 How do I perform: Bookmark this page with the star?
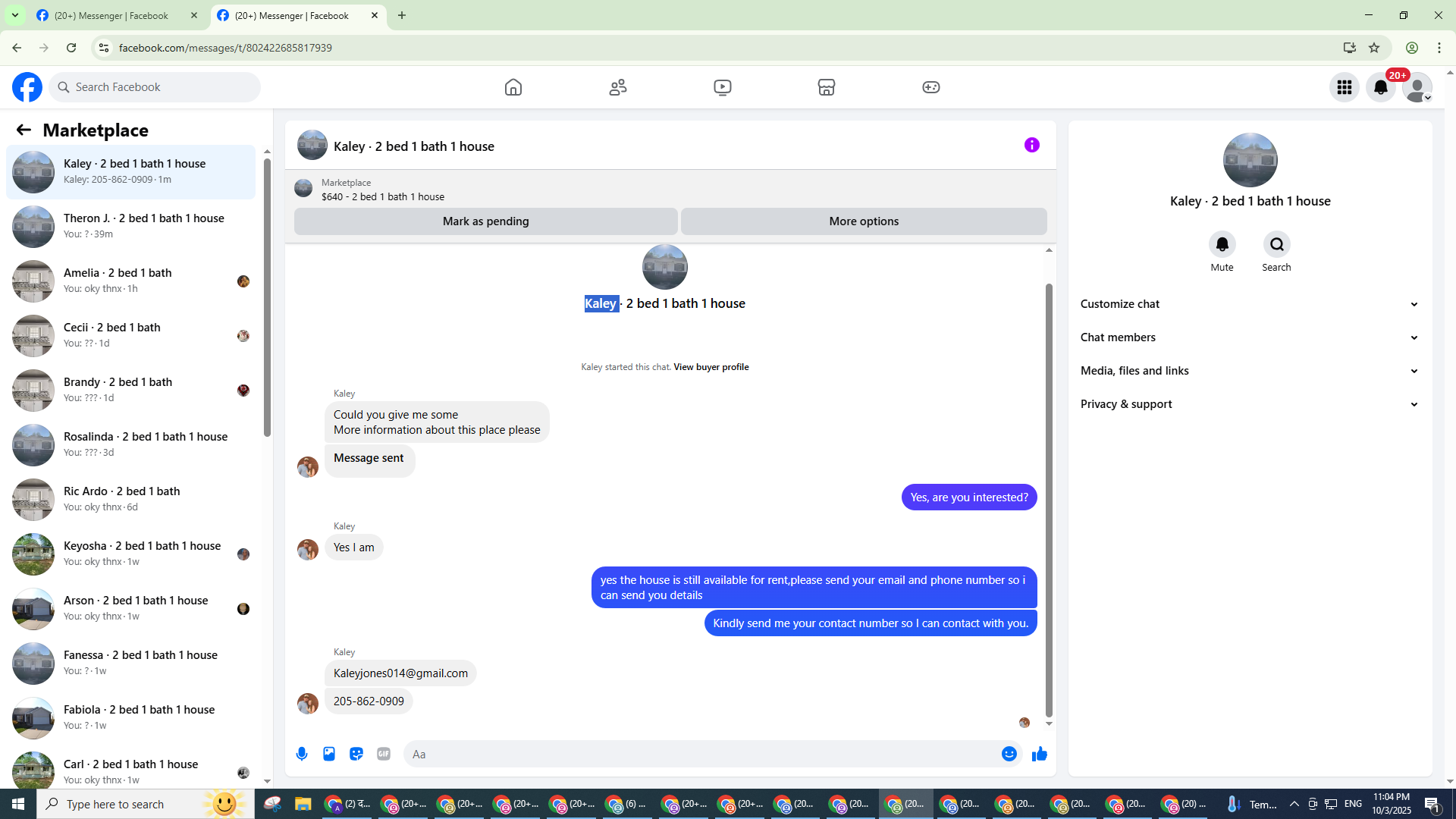click(1374, 48)
